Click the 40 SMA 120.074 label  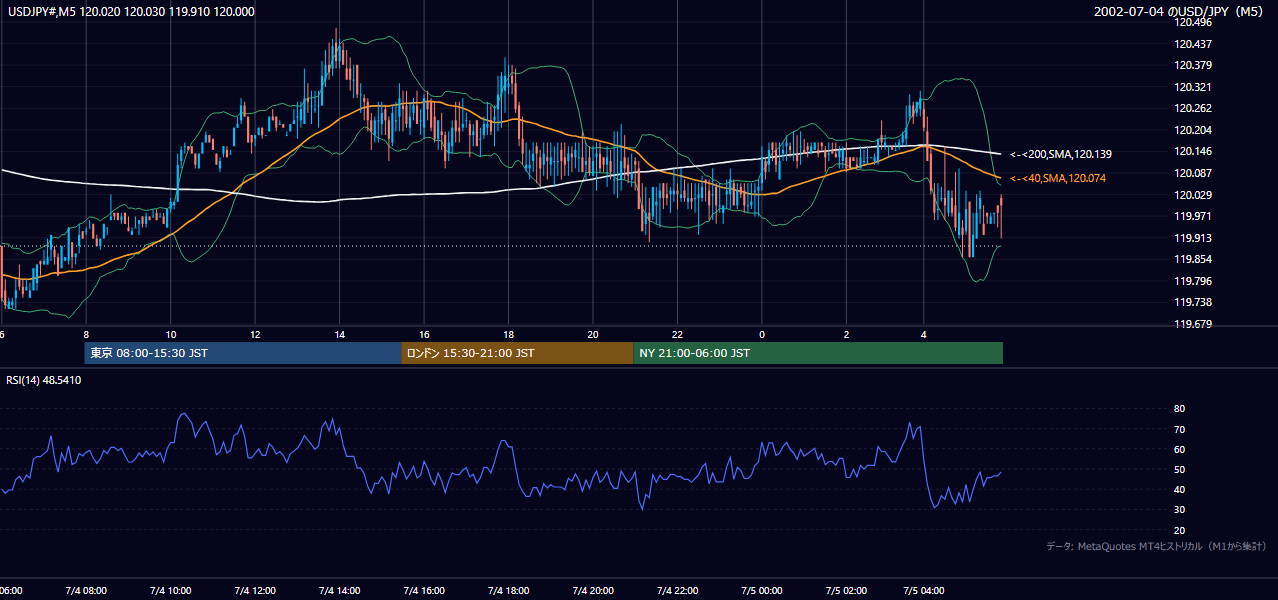[1057, 178]
